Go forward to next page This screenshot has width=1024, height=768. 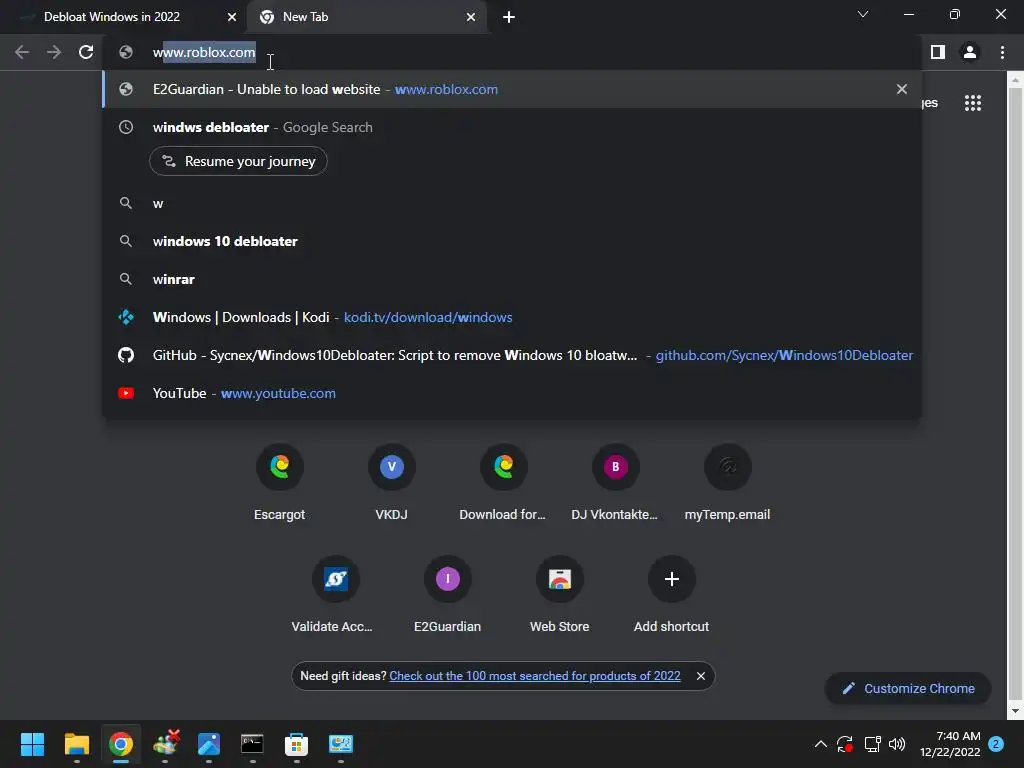pyautogui.click(x=54, y=52)
